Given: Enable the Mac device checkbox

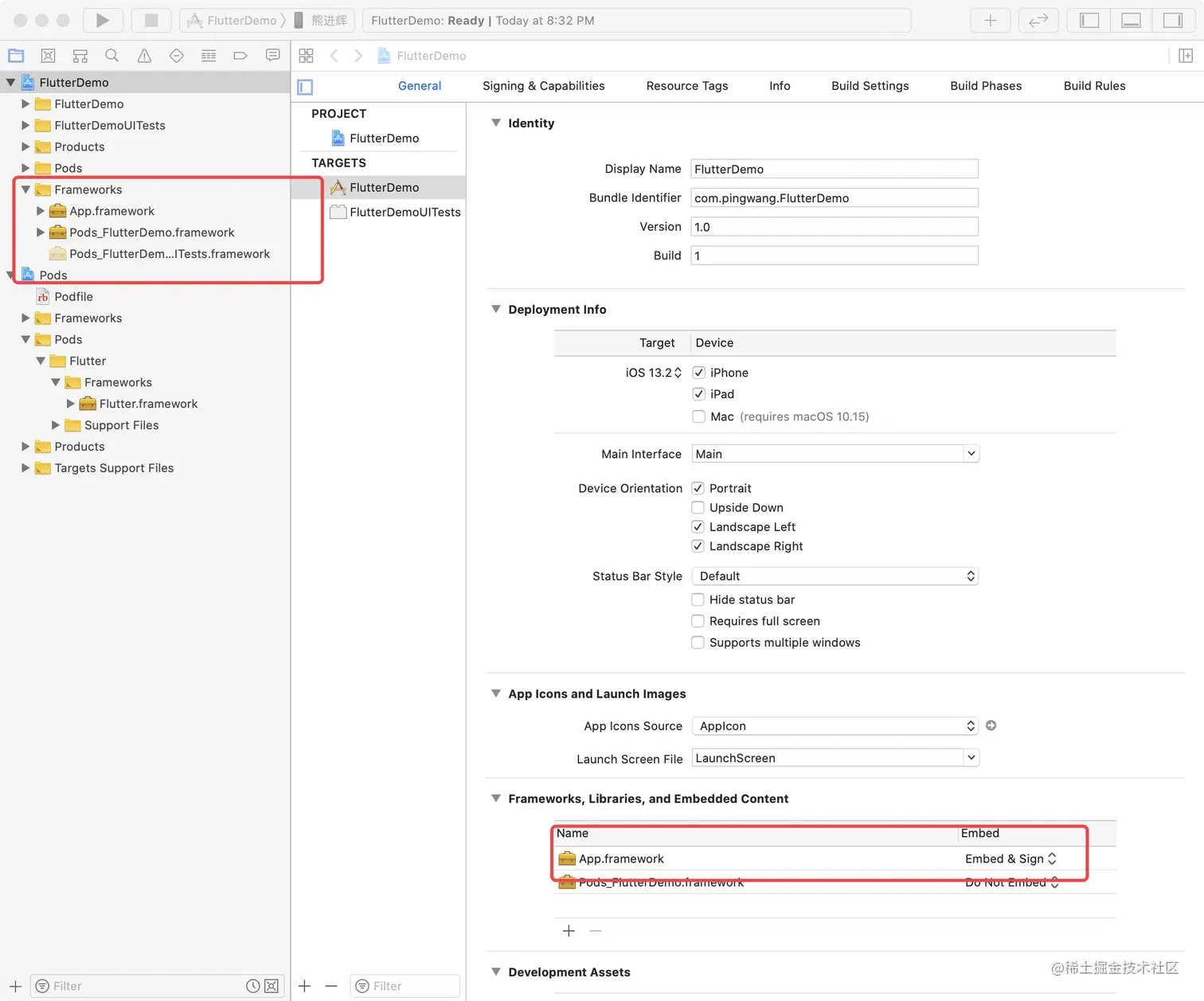Looking at the screenshot, I should 699,416.
